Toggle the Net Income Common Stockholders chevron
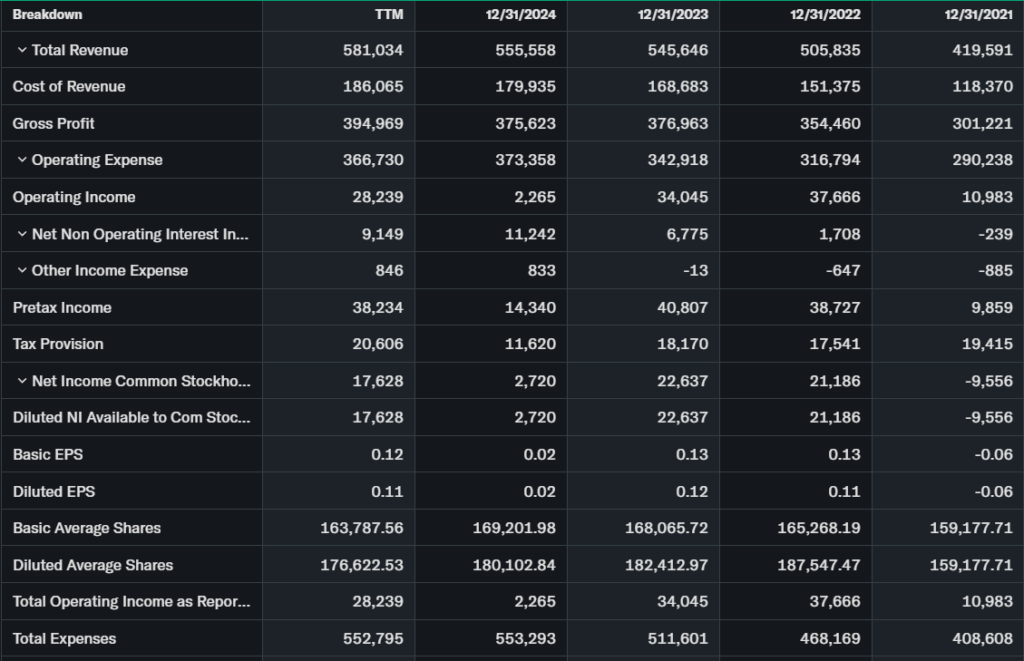The width and height of the screenshot is (1024, 661). pyautogui.click(x=22, y=381)
